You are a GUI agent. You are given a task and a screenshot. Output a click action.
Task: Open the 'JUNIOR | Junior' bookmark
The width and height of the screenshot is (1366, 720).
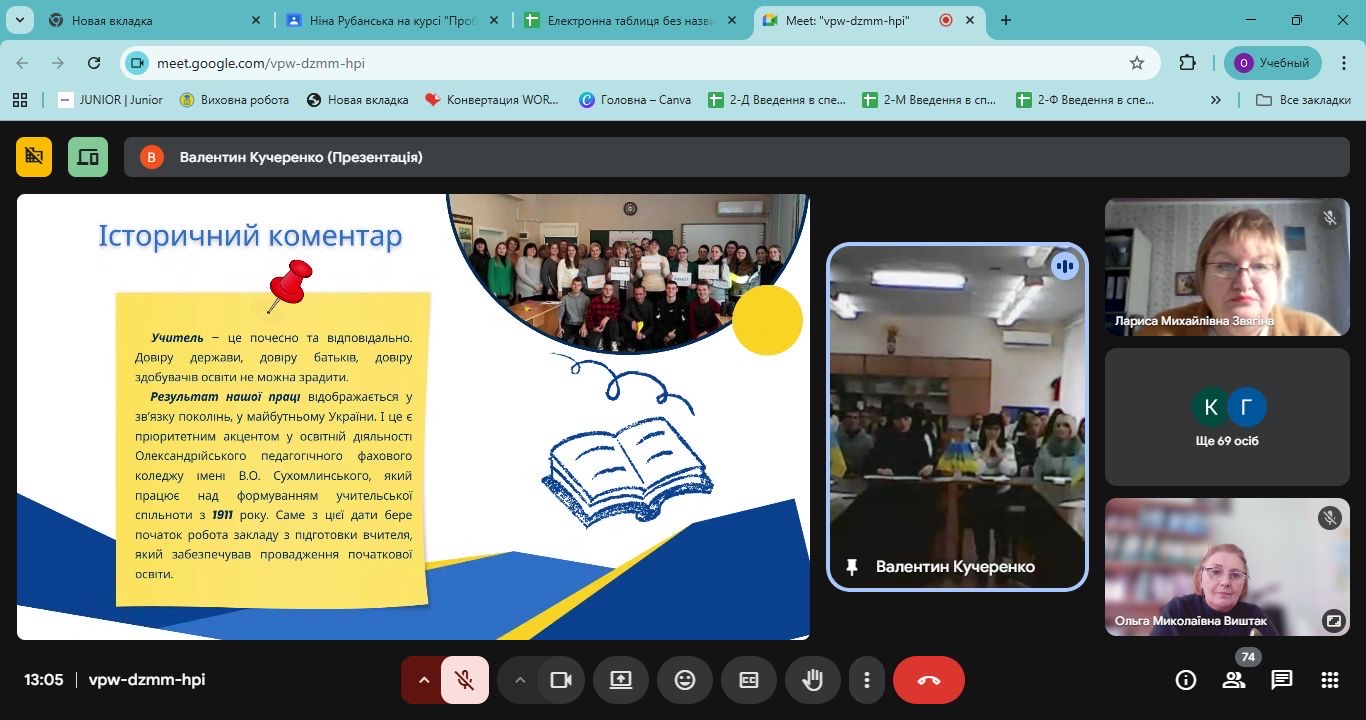111,100
